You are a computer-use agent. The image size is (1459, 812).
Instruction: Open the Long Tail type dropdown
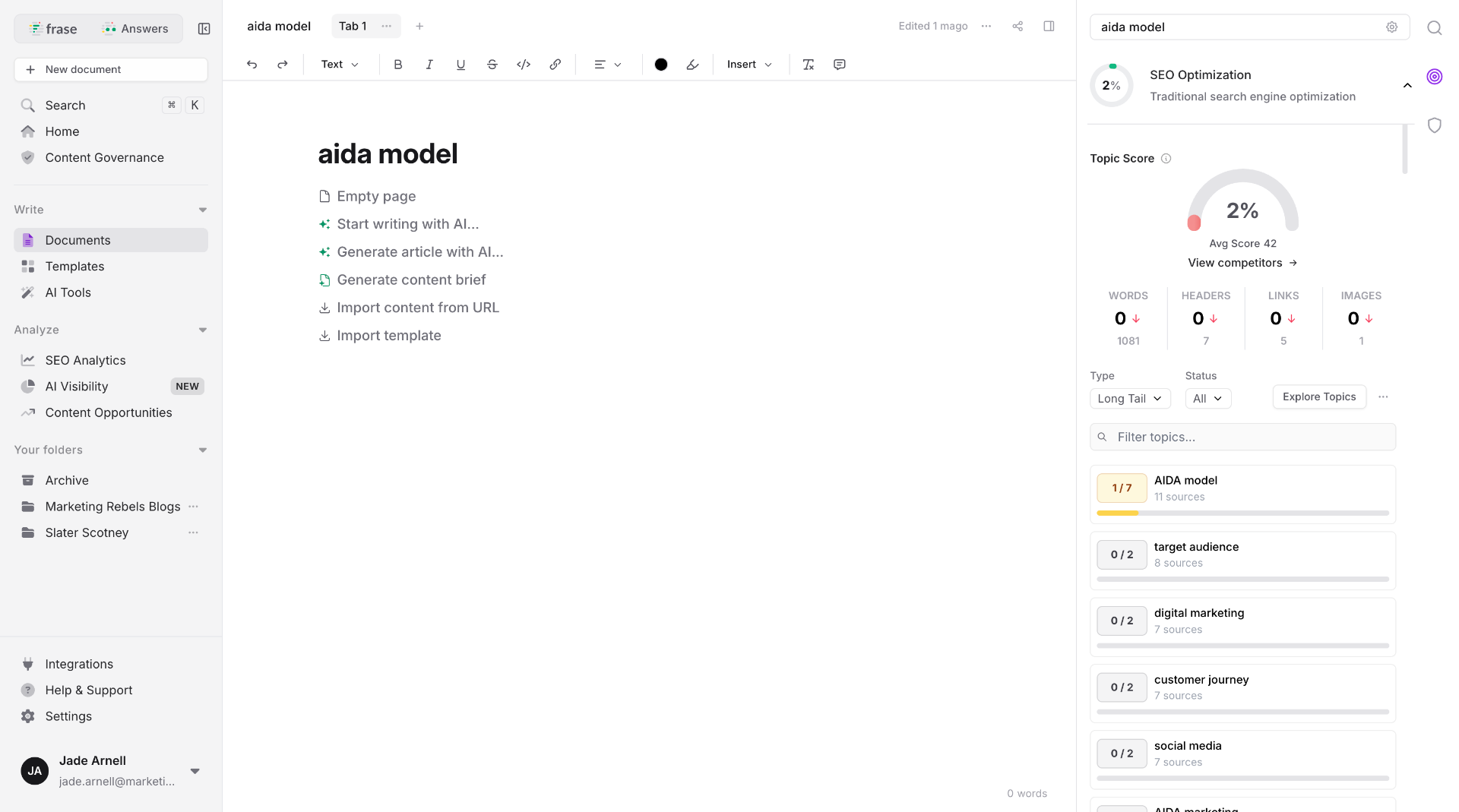tap(1130, 399)
